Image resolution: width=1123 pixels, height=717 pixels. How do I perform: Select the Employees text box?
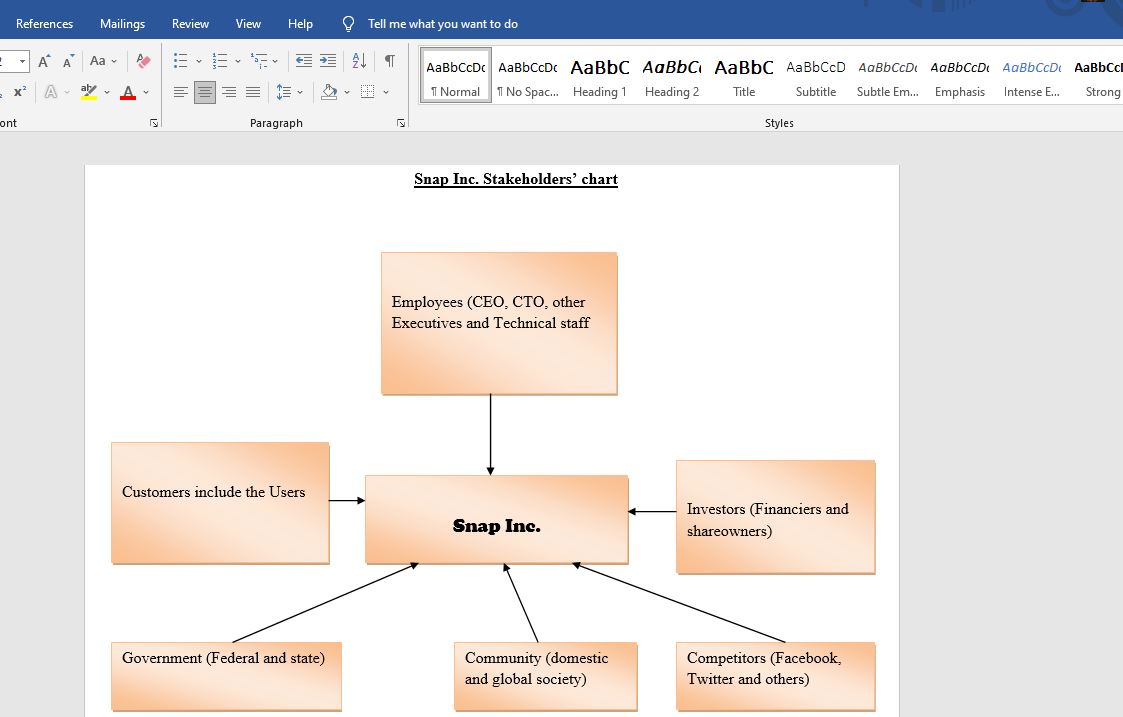[499, 323]
